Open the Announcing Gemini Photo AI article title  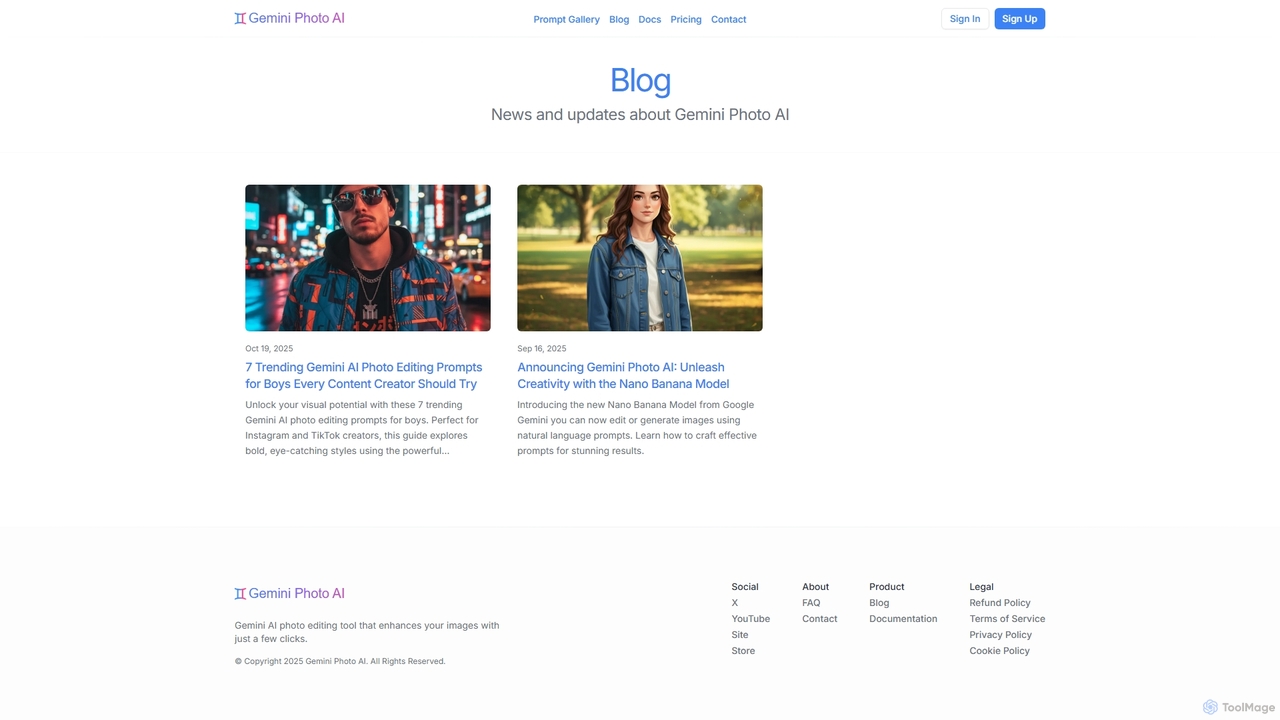coord(623,375)
